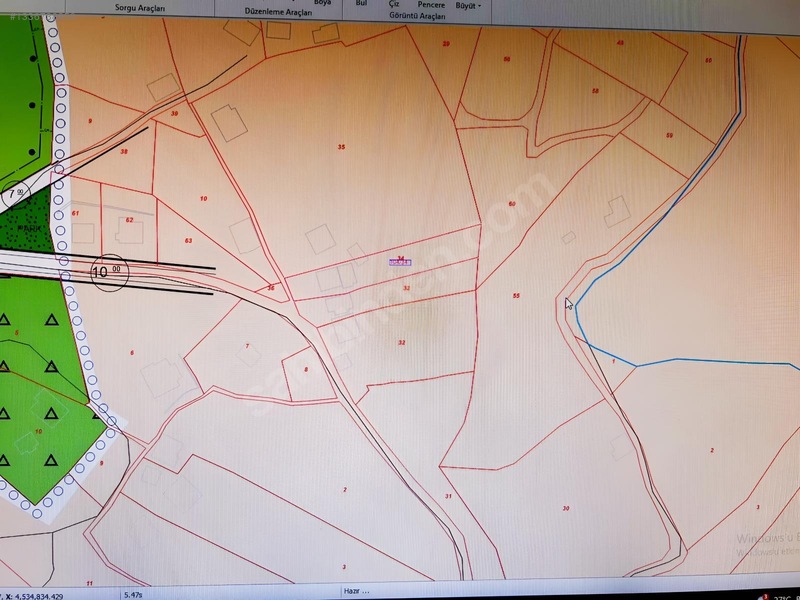
Task: Select the Çiz draw tool
Action: (x=393, y=4)
